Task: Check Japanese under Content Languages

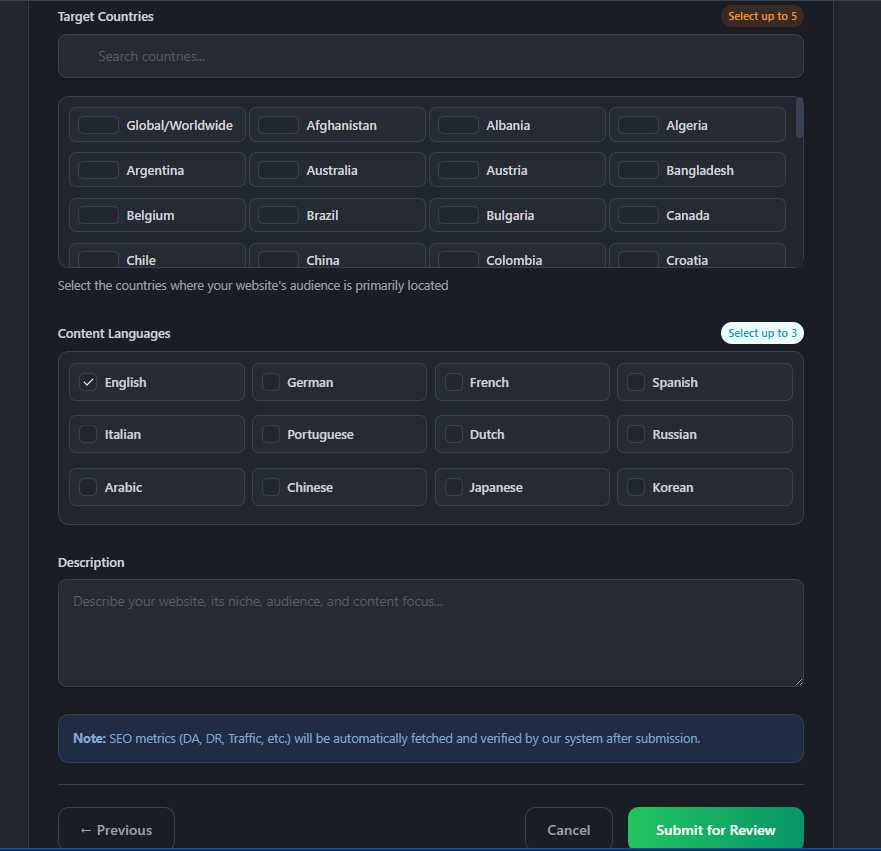Action: pyautogui.click(x=453, y=487)
